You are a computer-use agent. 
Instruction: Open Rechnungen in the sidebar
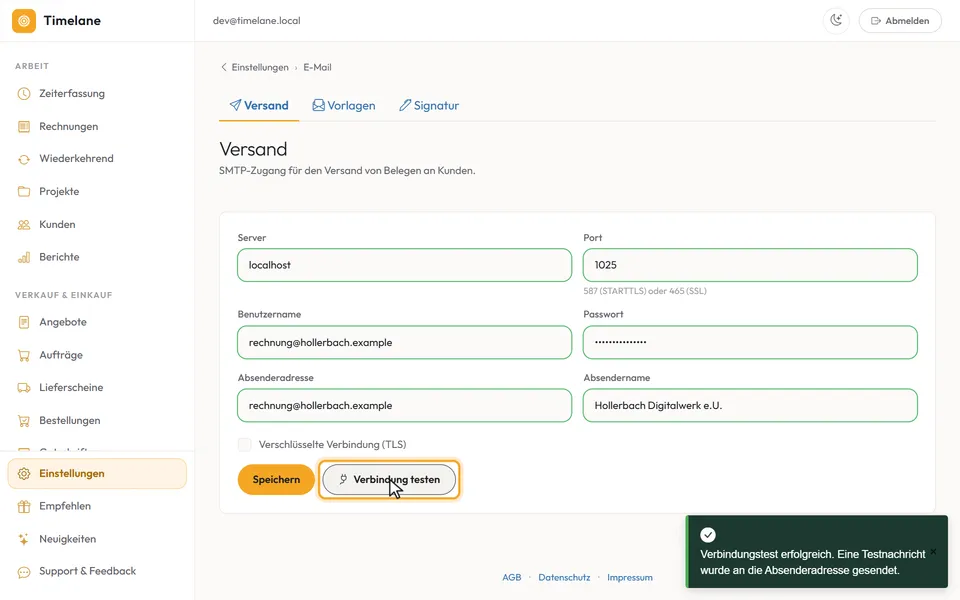[x=97, y=127]
